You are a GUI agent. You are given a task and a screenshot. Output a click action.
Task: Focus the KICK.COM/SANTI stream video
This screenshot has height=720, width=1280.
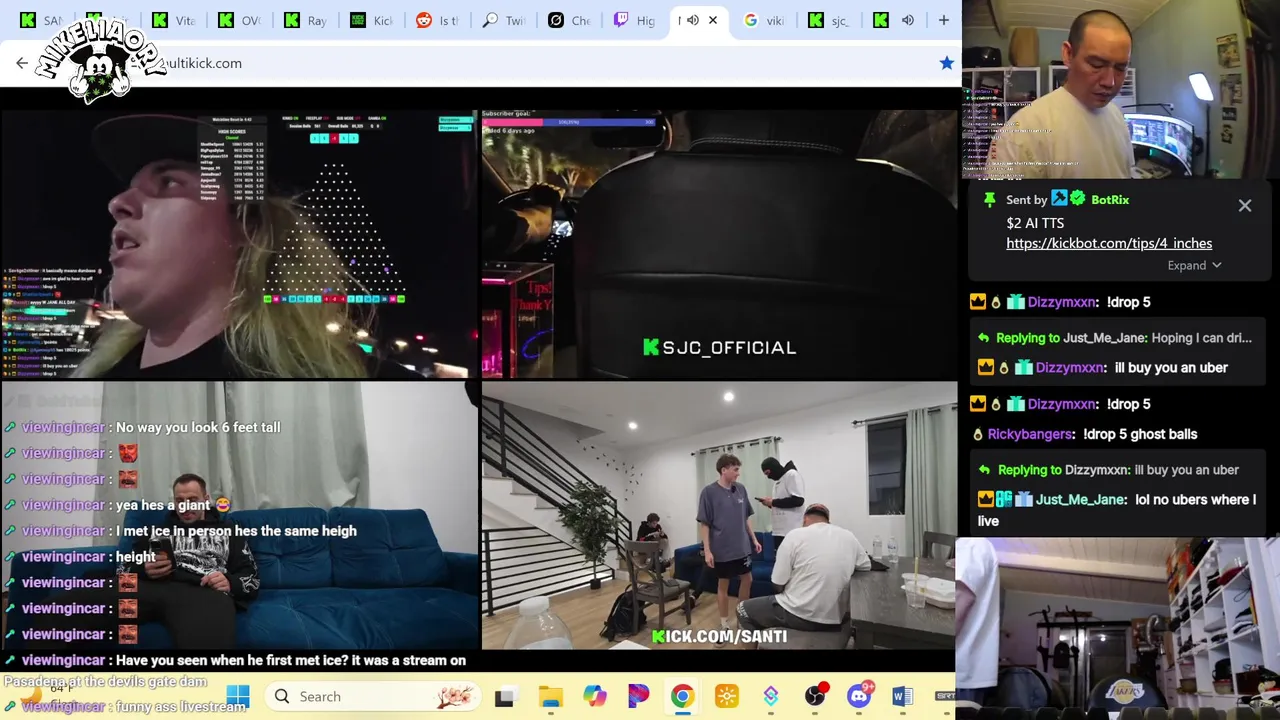(x=719, y=516)
